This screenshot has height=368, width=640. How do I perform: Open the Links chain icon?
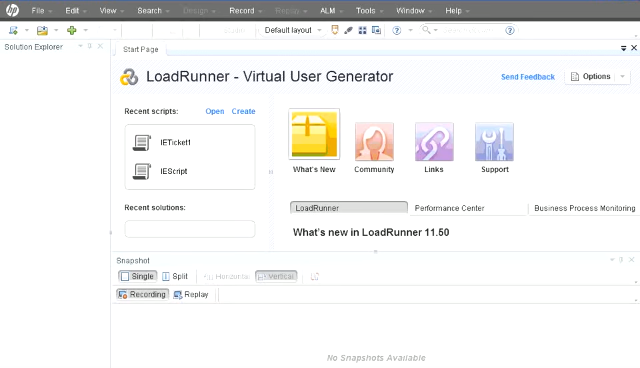(x=434, y=142)
